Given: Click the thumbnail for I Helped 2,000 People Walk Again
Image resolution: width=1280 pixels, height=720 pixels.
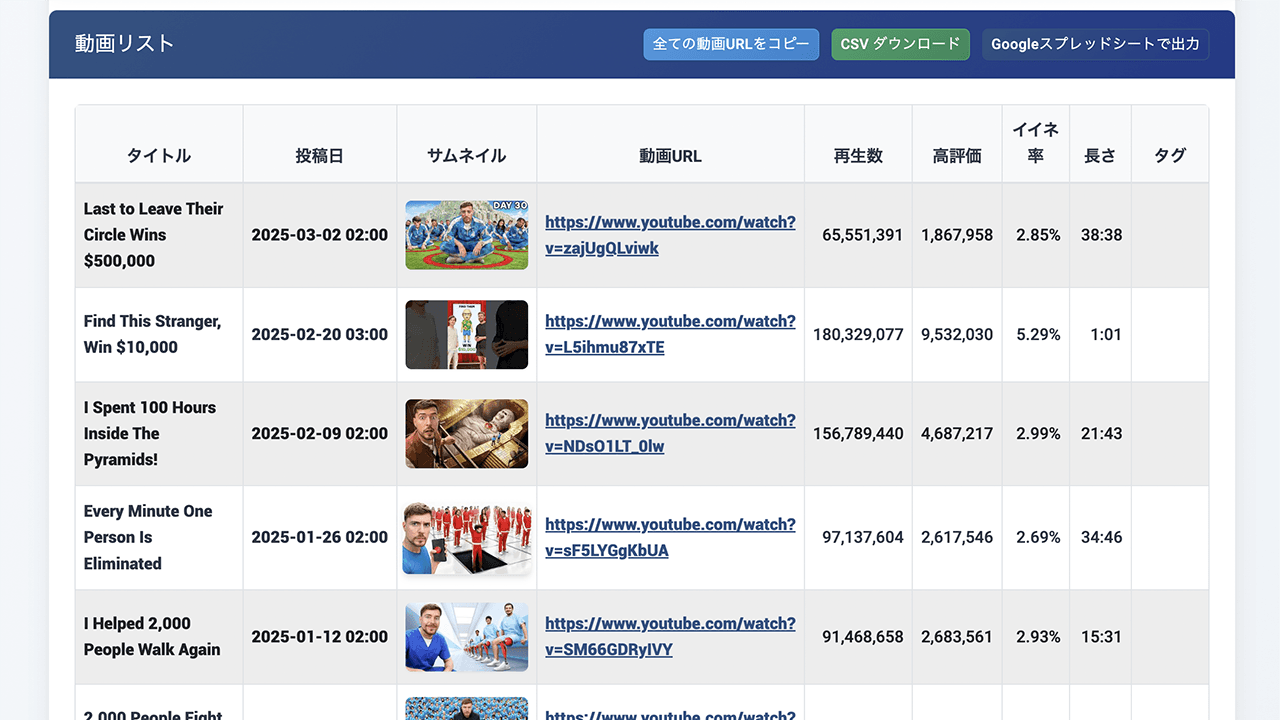Looking at the screenshot, I should [x=466, y=636].
